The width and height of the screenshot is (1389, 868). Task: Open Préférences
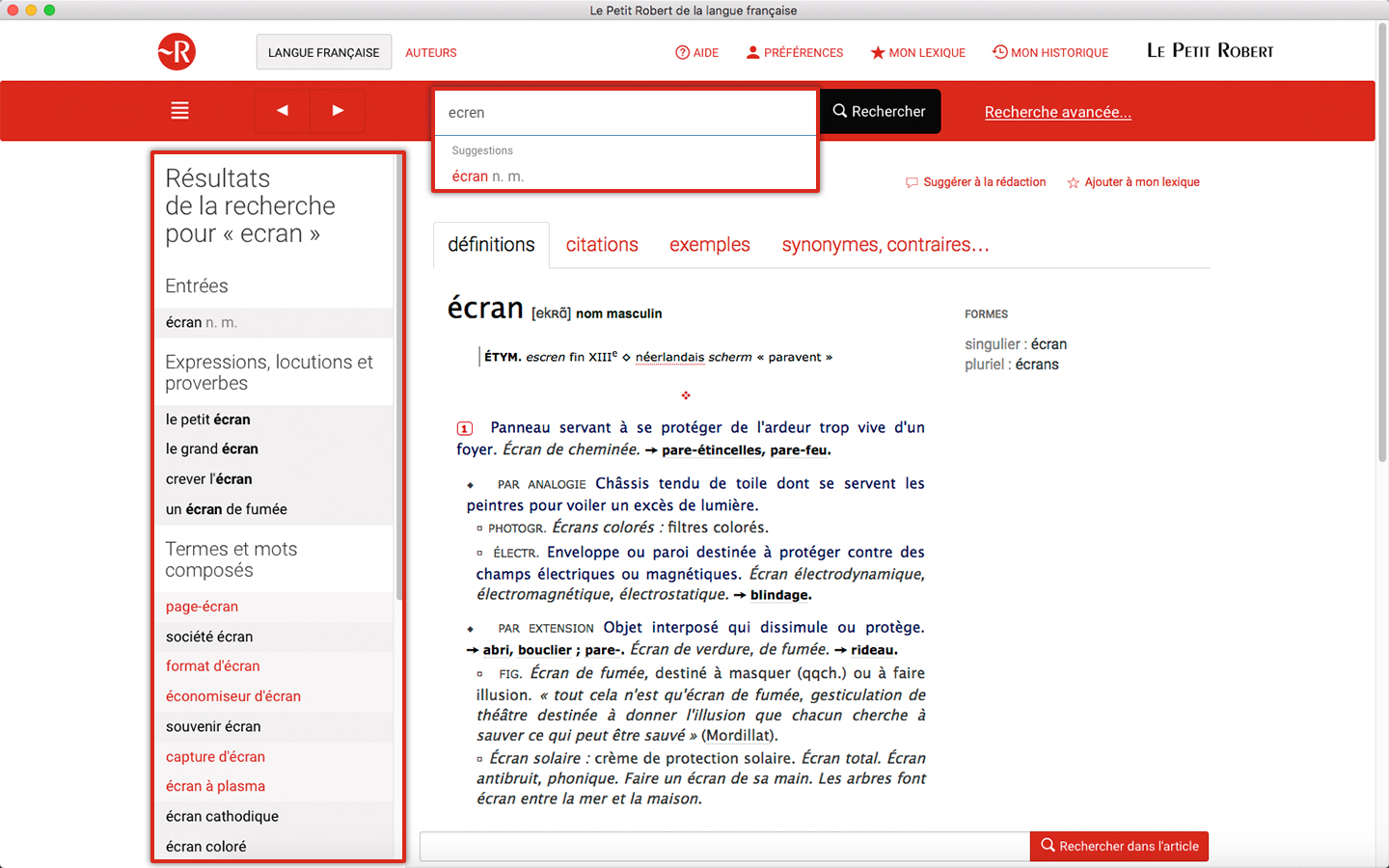click(795, 53)
